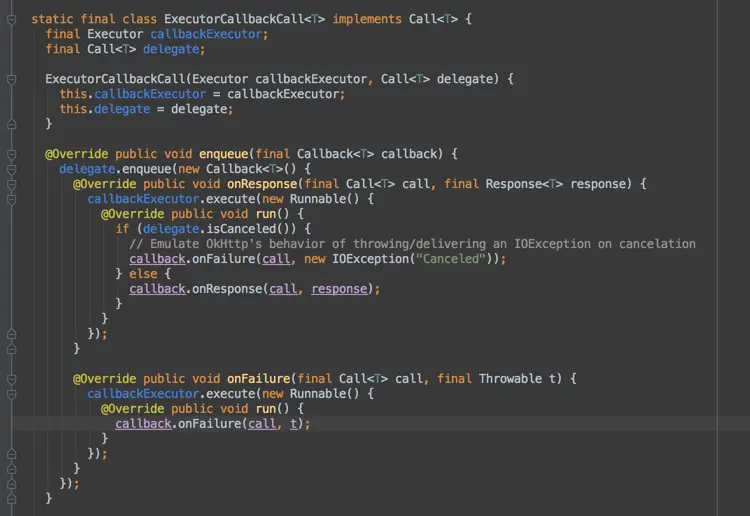Image resolution: width=750 pixels, height=516 pixels.
Task: Click 'new Callback<T>()' in delegate.enqueue call
Action: (x=237, y=169)
